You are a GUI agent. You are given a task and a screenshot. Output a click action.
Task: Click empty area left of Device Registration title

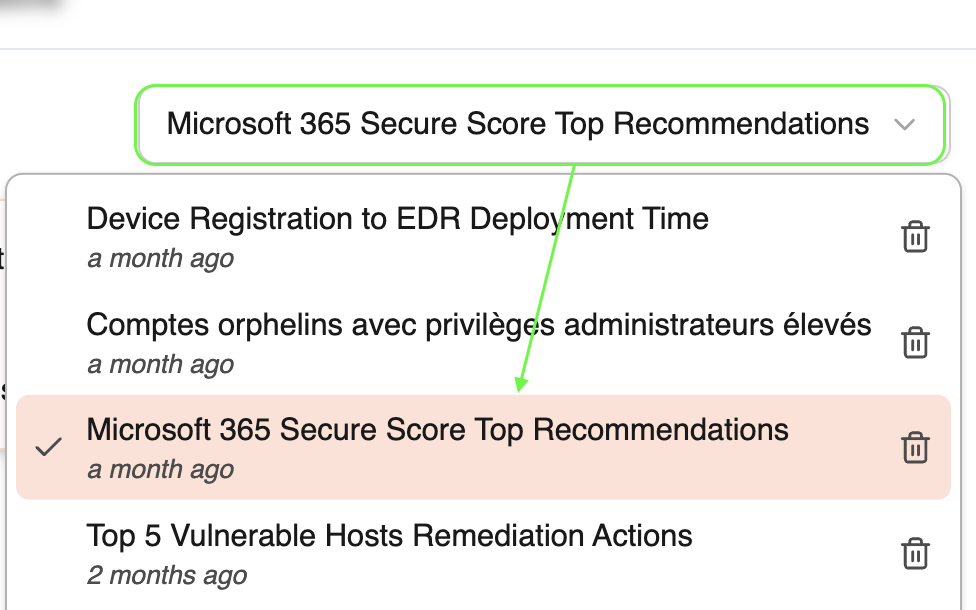point(50,237)
